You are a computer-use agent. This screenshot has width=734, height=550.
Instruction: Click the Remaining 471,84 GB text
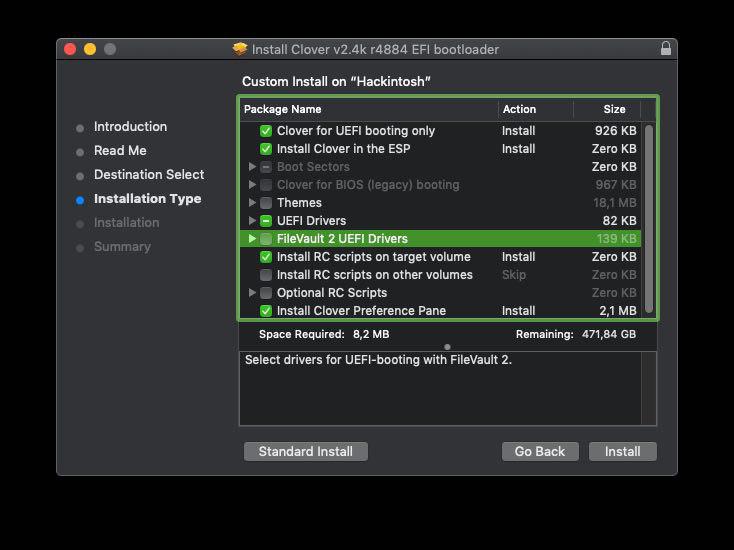(x=576, y=334)
